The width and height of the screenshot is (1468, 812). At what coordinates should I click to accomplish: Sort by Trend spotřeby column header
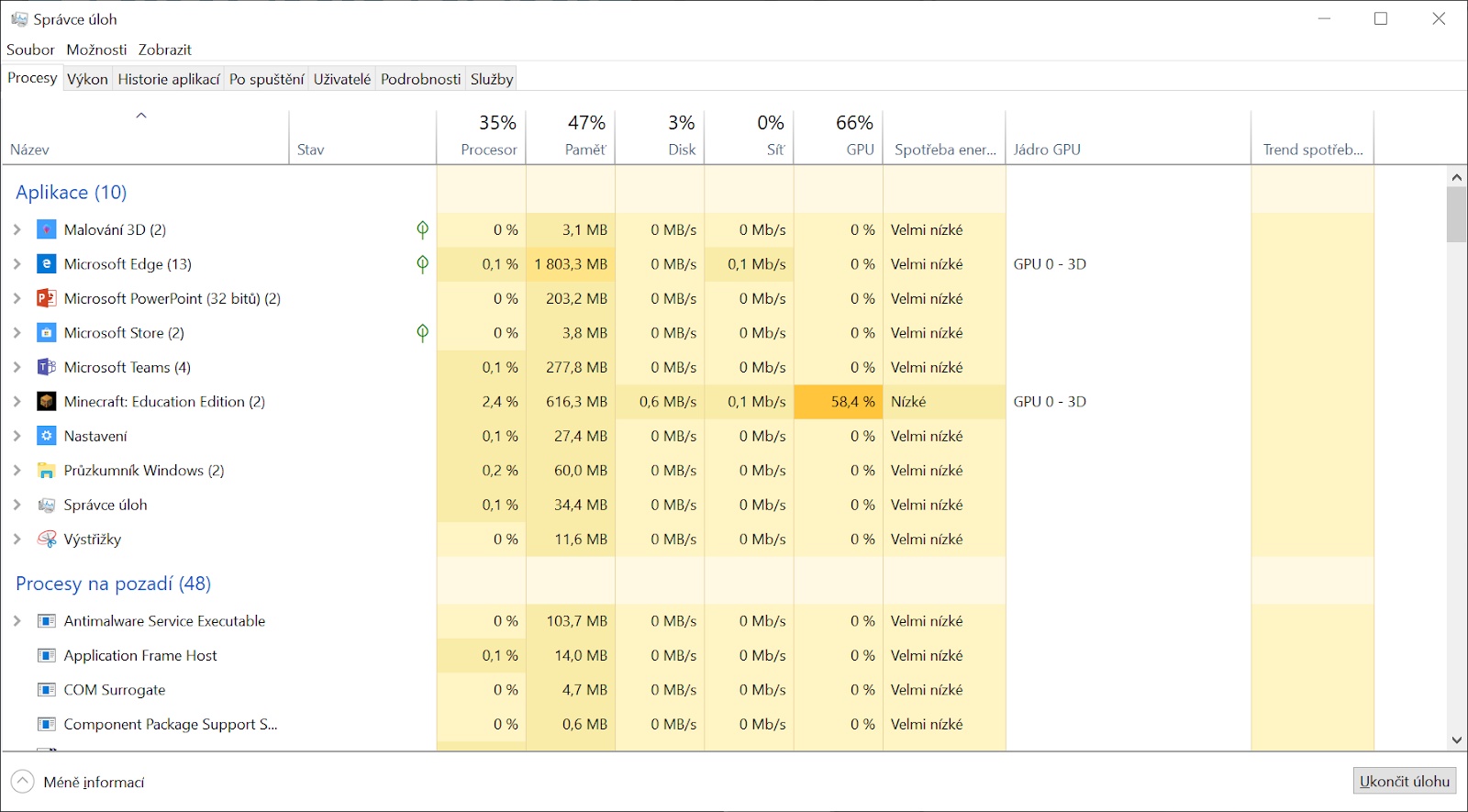coord(1313,137)
